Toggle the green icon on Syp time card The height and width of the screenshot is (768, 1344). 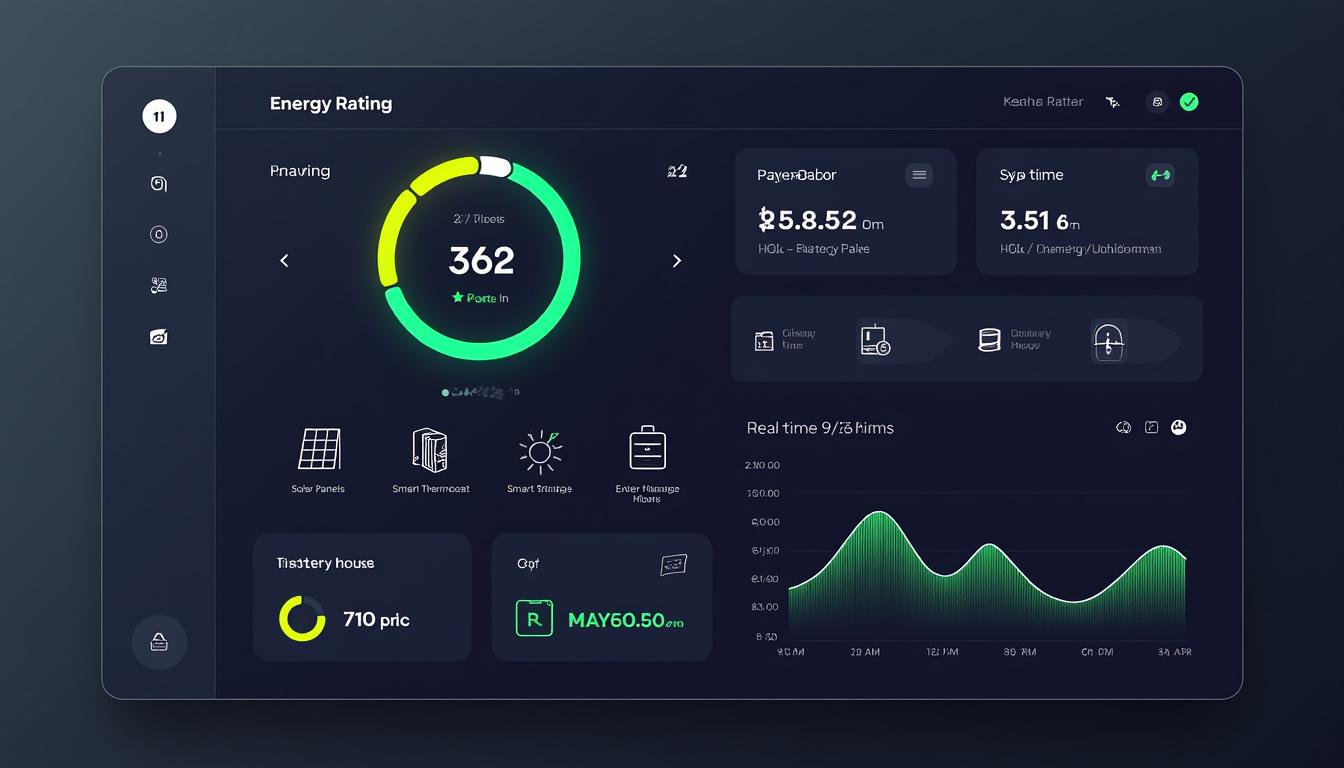(1159, 175)
